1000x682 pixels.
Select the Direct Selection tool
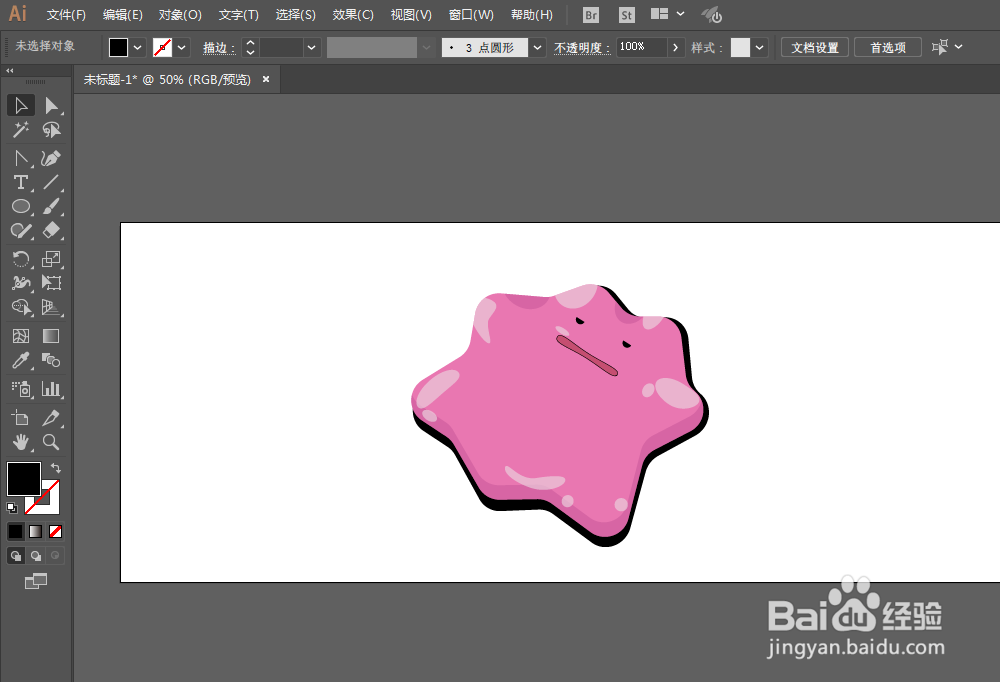coord(51,105)
